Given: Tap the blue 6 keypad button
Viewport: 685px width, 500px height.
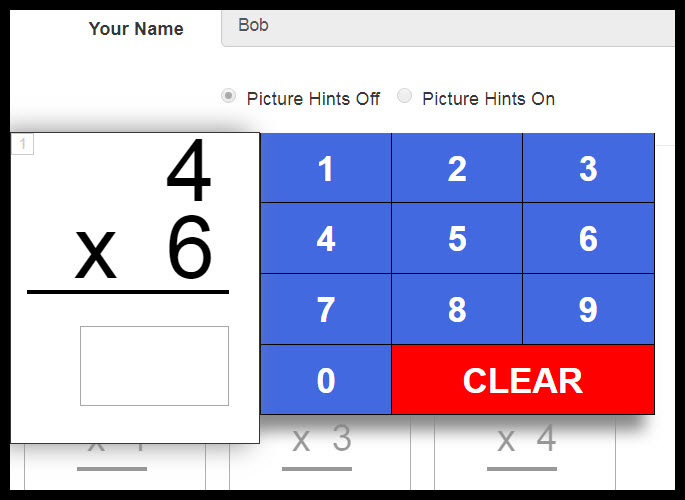Looking at the screenshot, I should pyautogui.click(x=588, y=239).
